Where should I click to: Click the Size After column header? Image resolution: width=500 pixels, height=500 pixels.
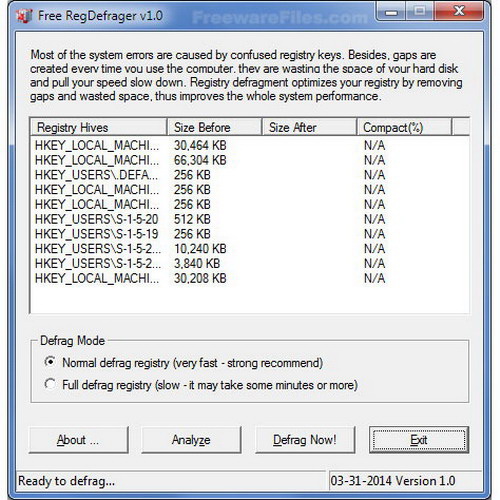coord(309,127)
